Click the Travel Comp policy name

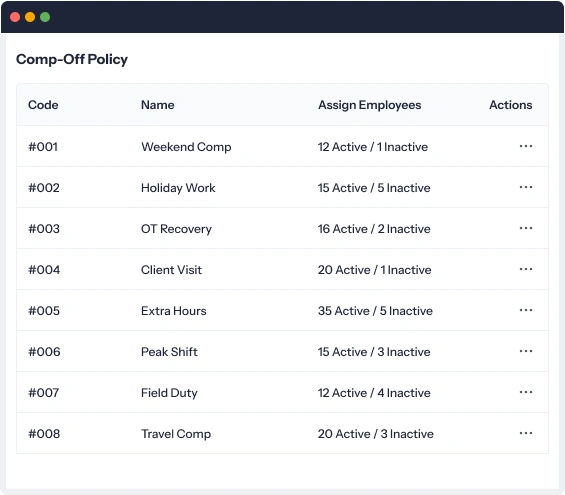tap(176, 434)
